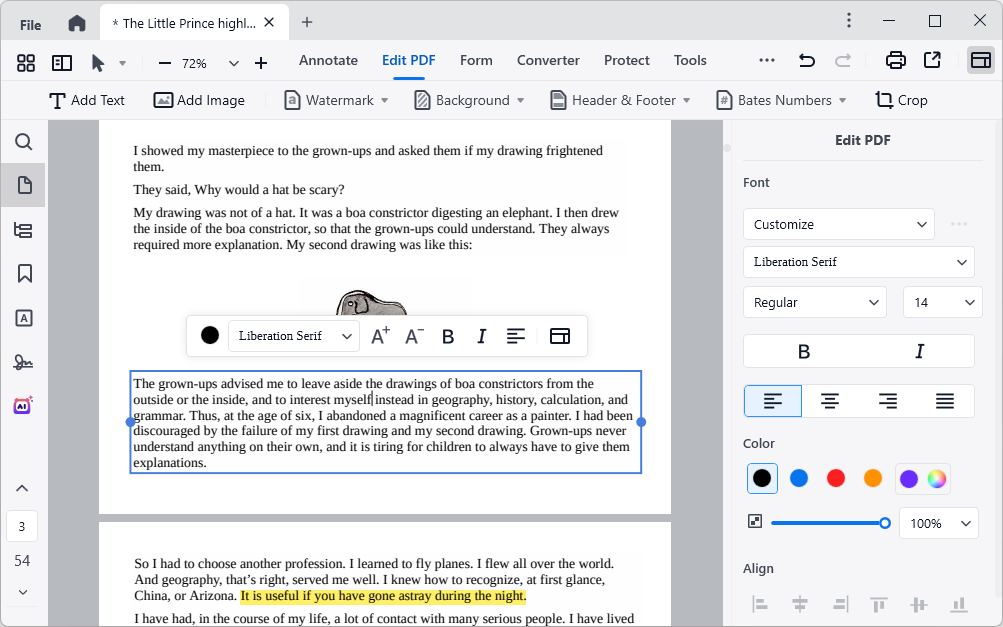1003x627 pixels.
Task: Open the Crop tool
Action: pyautogui.click(x=901, y=100)
